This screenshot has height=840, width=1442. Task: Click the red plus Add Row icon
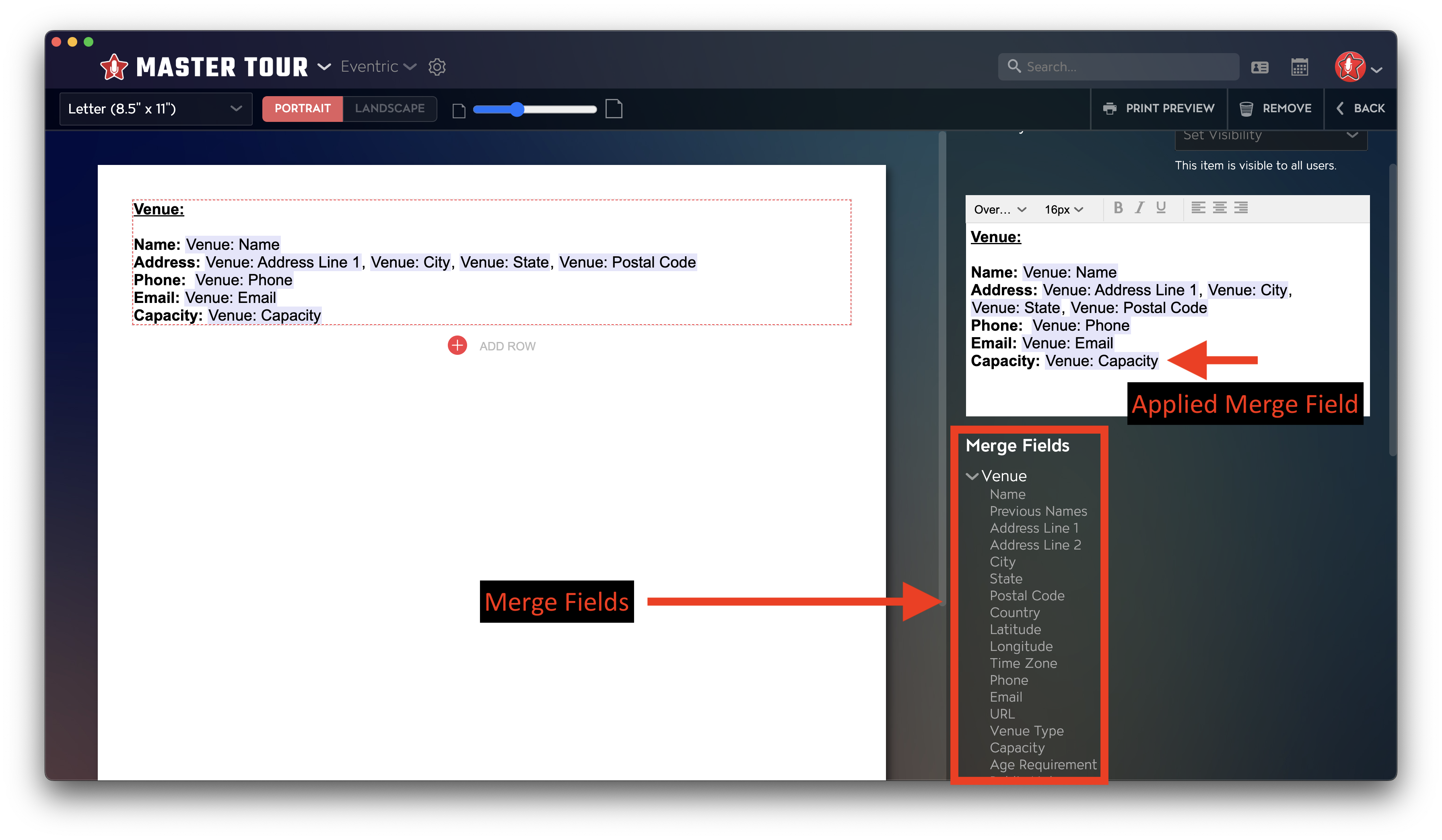pyautogui.click(x=457, y=345)
